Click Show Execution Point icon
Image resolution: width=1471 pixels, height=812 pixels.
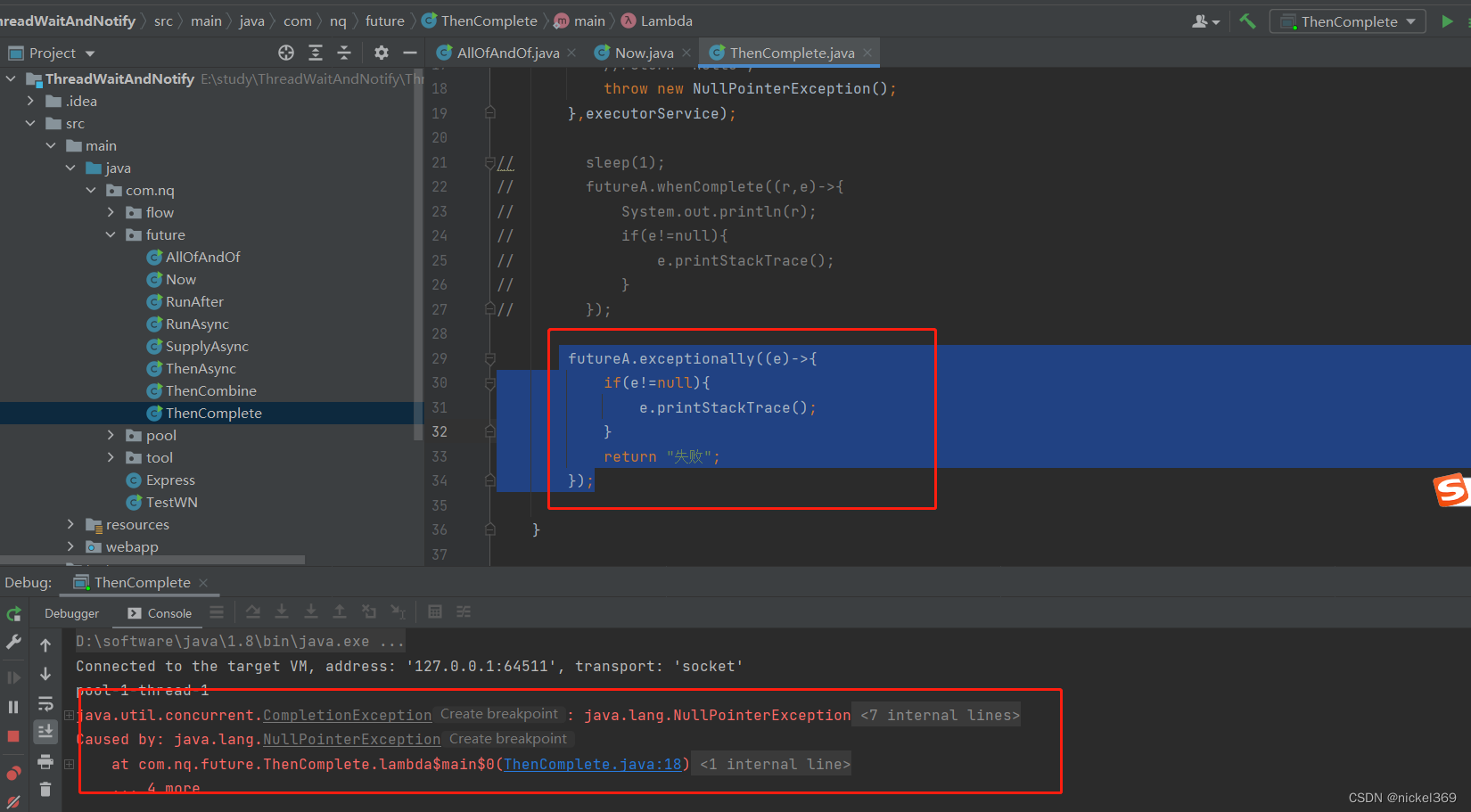[x=217, y=612]
